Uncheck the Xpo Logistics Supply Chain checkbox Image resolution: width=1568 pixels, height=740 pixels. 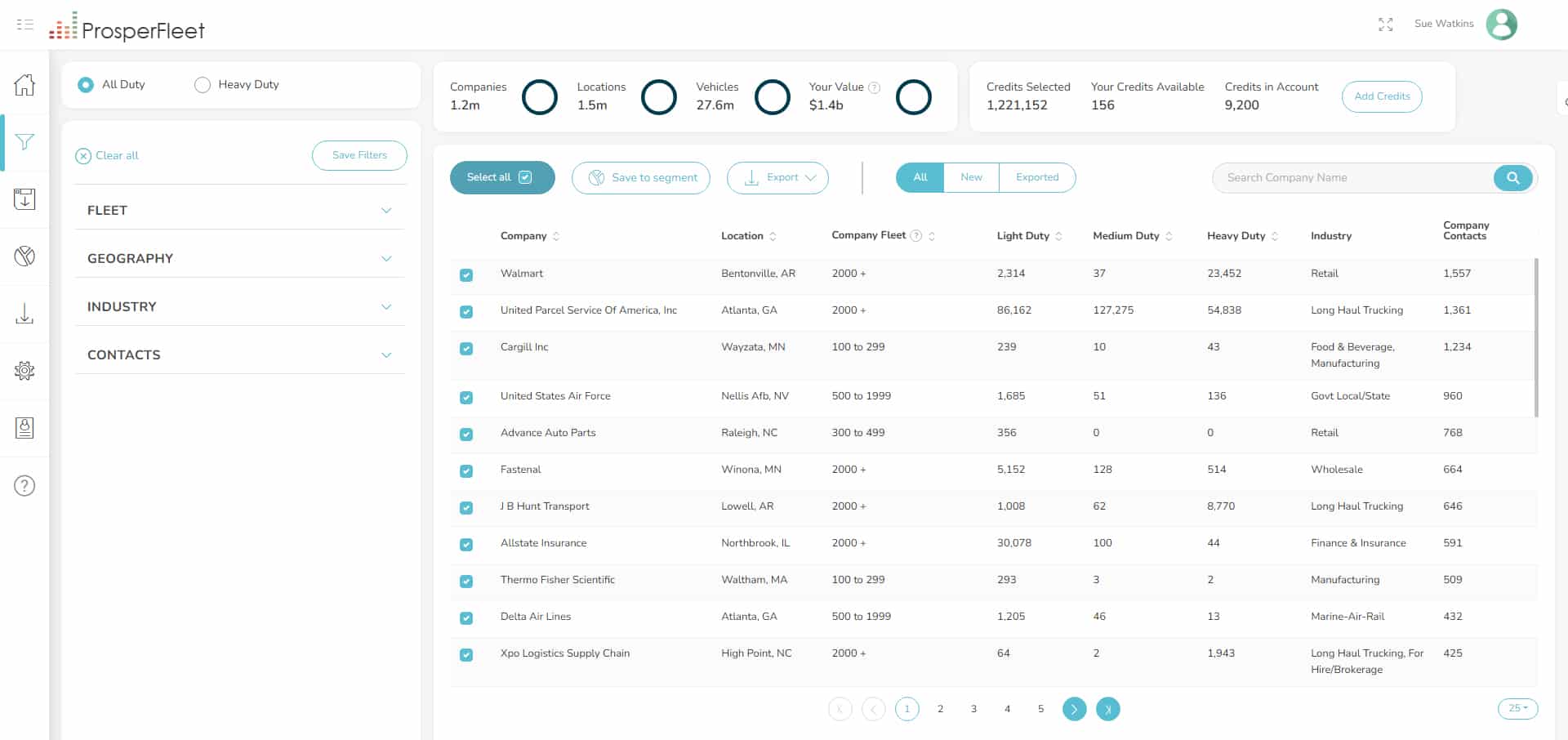tap(466, 655)
